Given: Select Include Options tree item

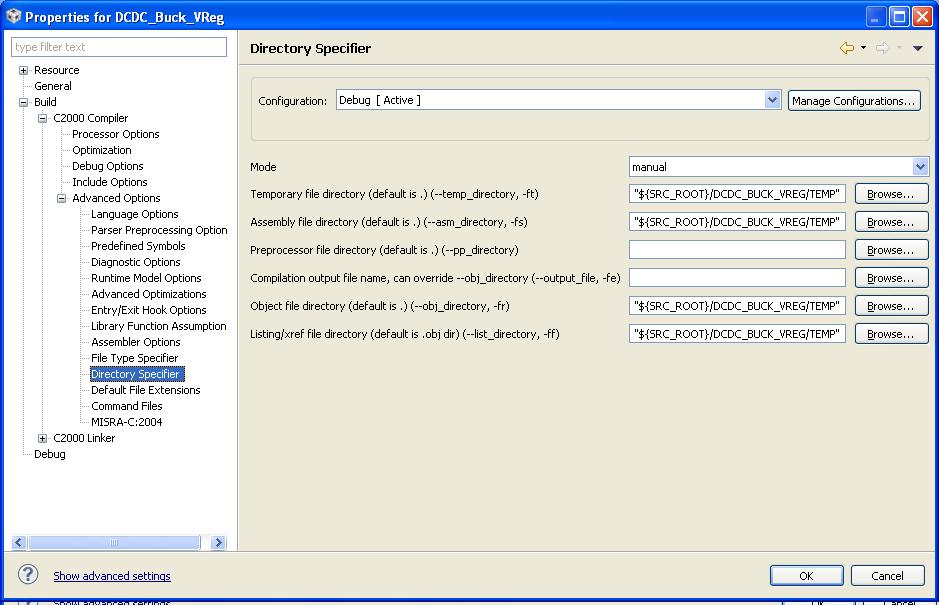Looking at the screenshot, I should tap(110, 182).
